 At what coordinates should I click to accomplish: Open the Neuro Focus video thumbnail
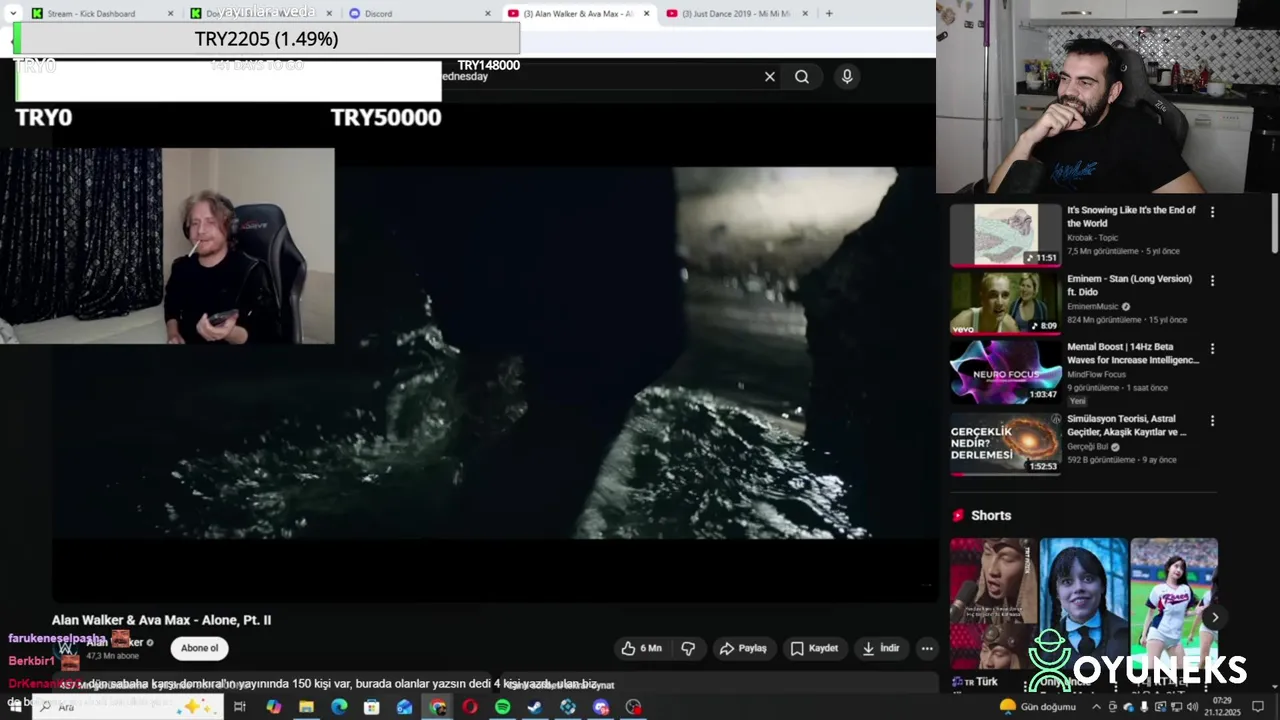coord(1006,372)
